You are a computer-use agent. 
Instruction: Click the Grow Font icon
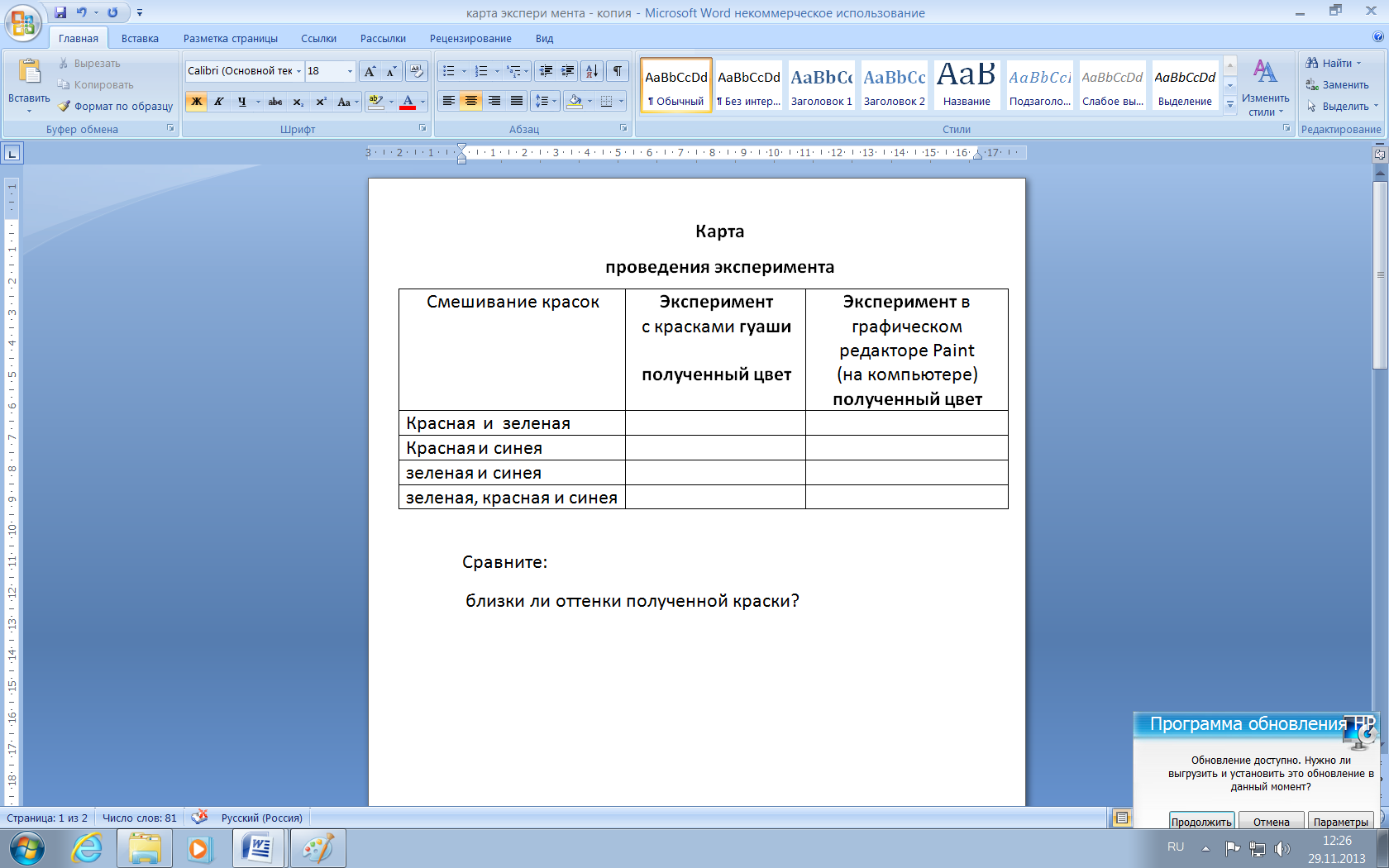tap(370, 71)
